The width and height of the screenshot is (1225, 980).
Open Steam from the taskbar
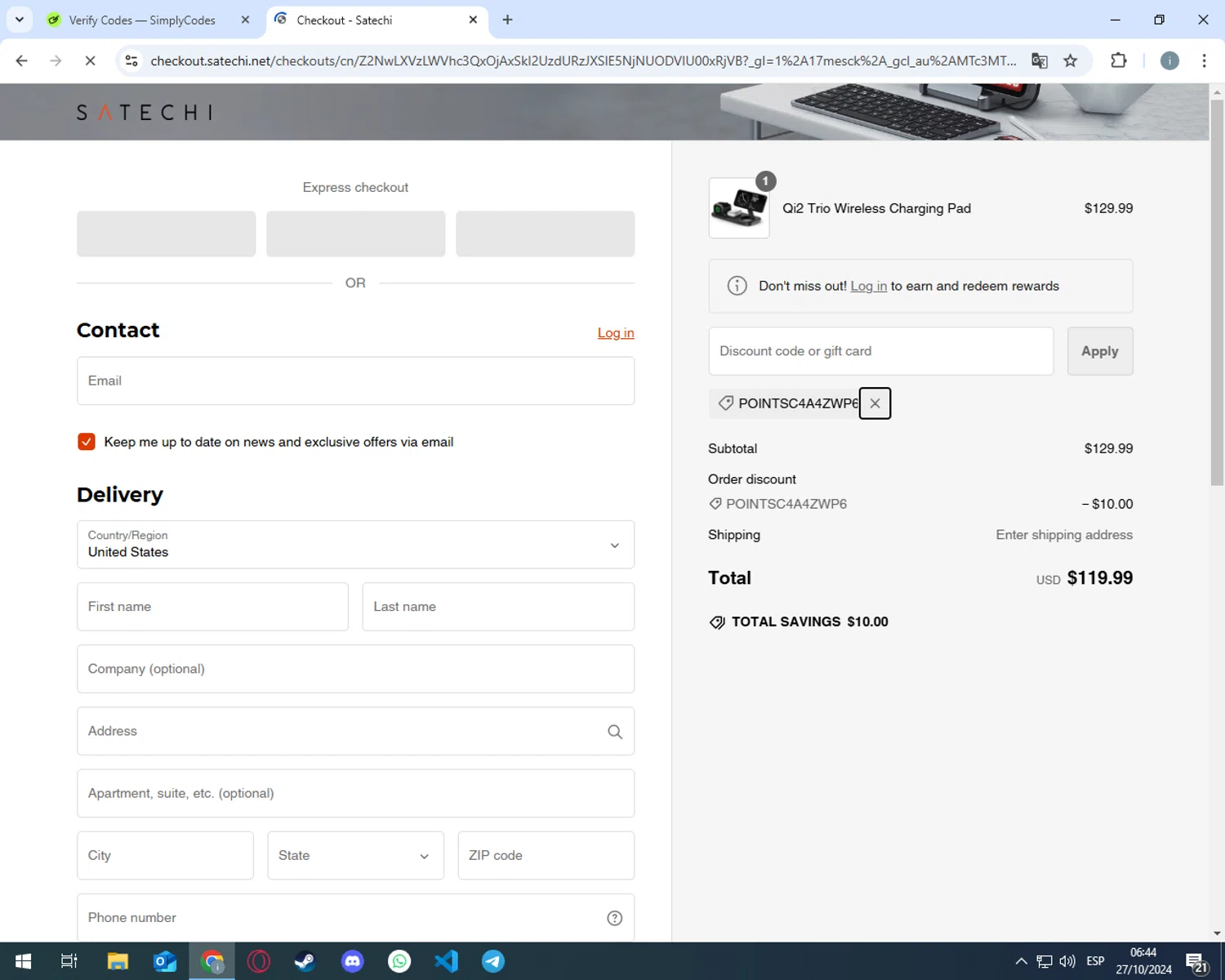coord(305,961)
